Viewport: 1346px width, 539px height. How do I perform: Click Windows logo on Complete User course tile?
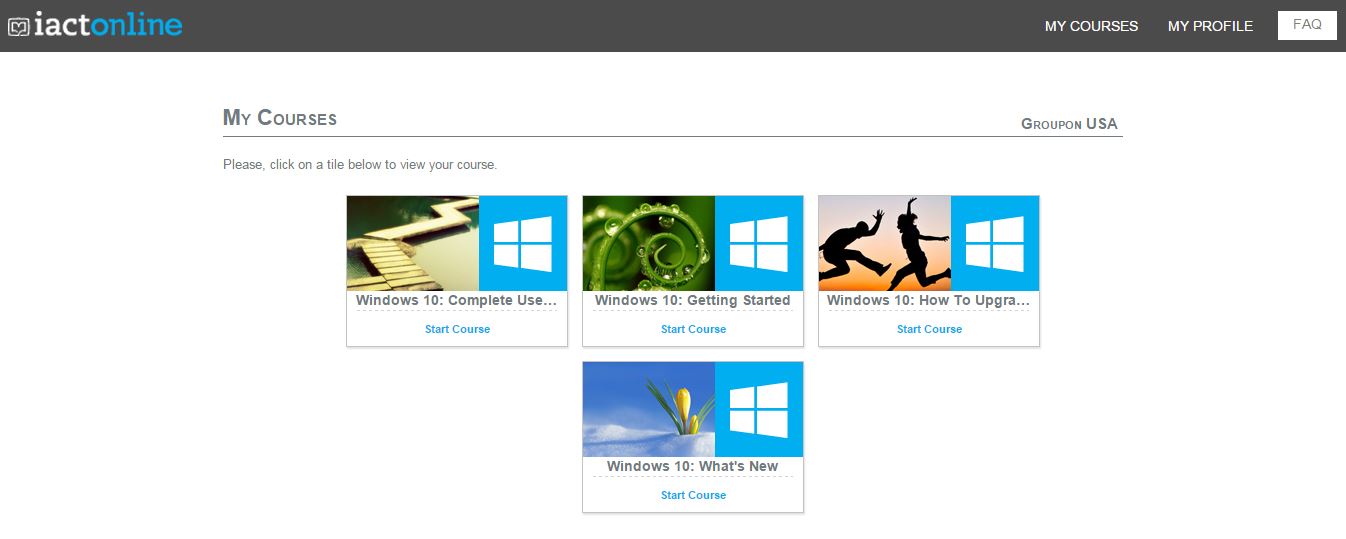coord(523,243)
